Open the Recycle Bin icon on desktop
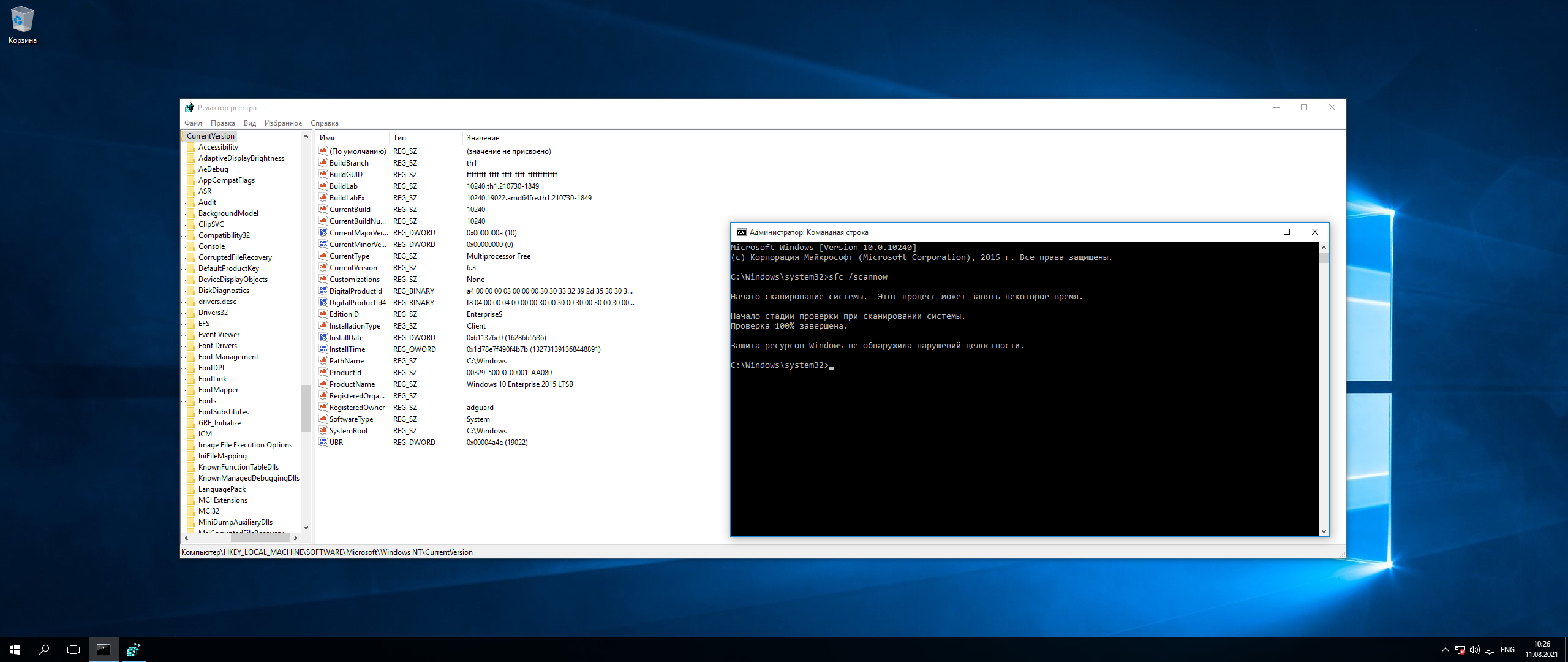 click(22, 25)
